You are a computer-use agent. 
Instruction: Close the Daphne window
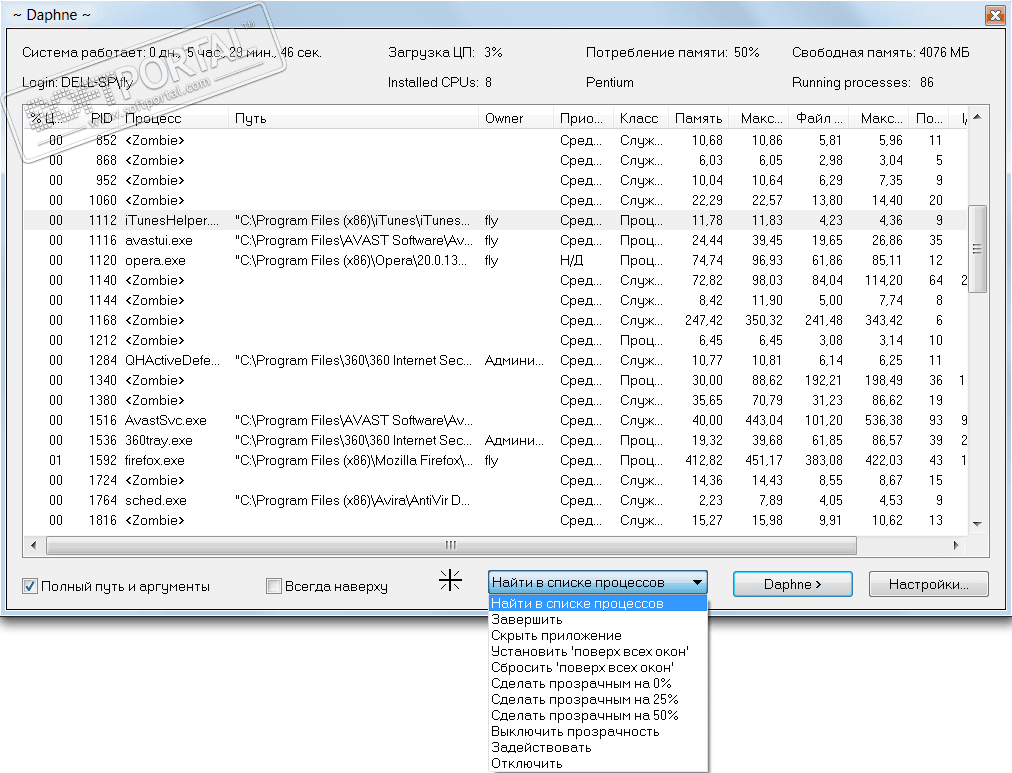[x=995, y=15]
